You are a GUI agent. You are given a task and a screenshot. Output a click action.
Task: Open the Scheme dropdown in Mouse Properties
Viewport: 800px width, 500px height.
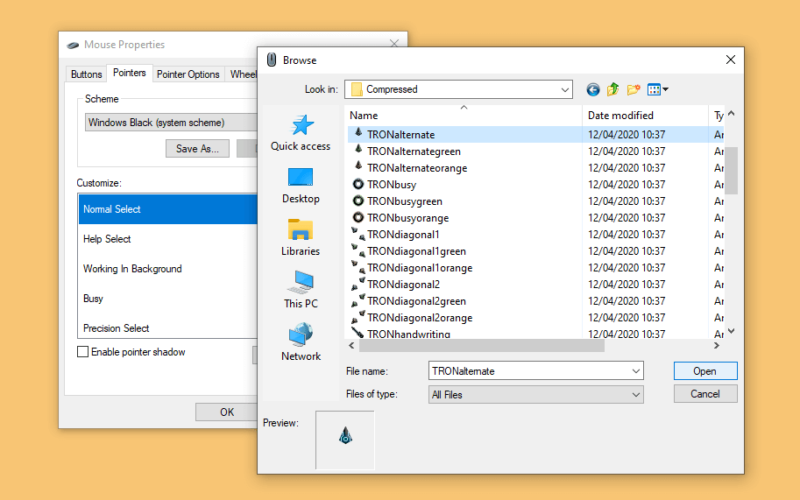[171, 122]
